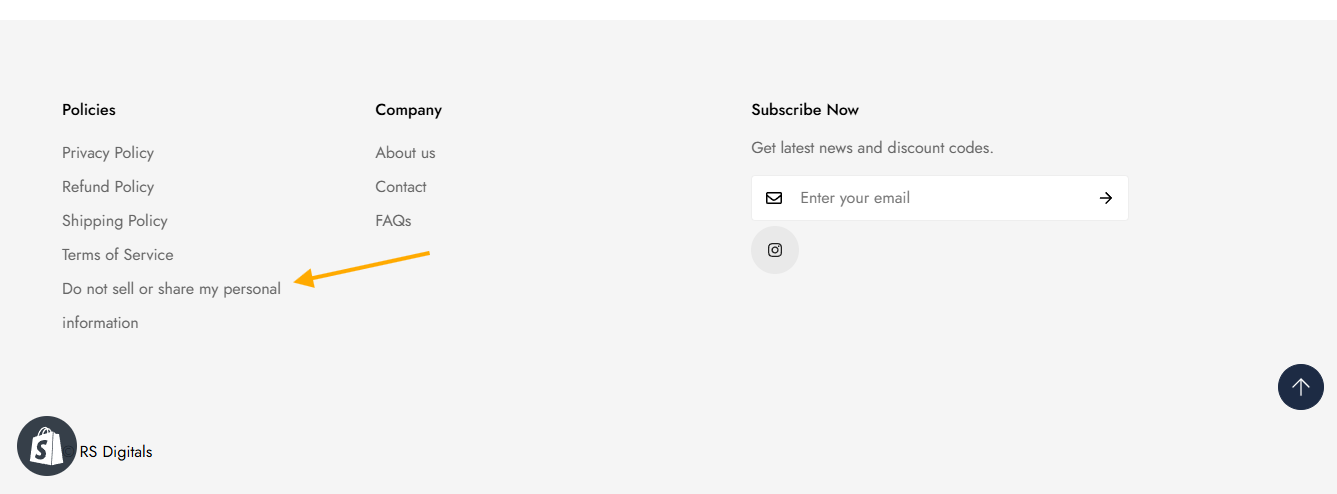1337x494 pixels.
Task: Click the Subscribe Now heading
Action: pos(805,110)
